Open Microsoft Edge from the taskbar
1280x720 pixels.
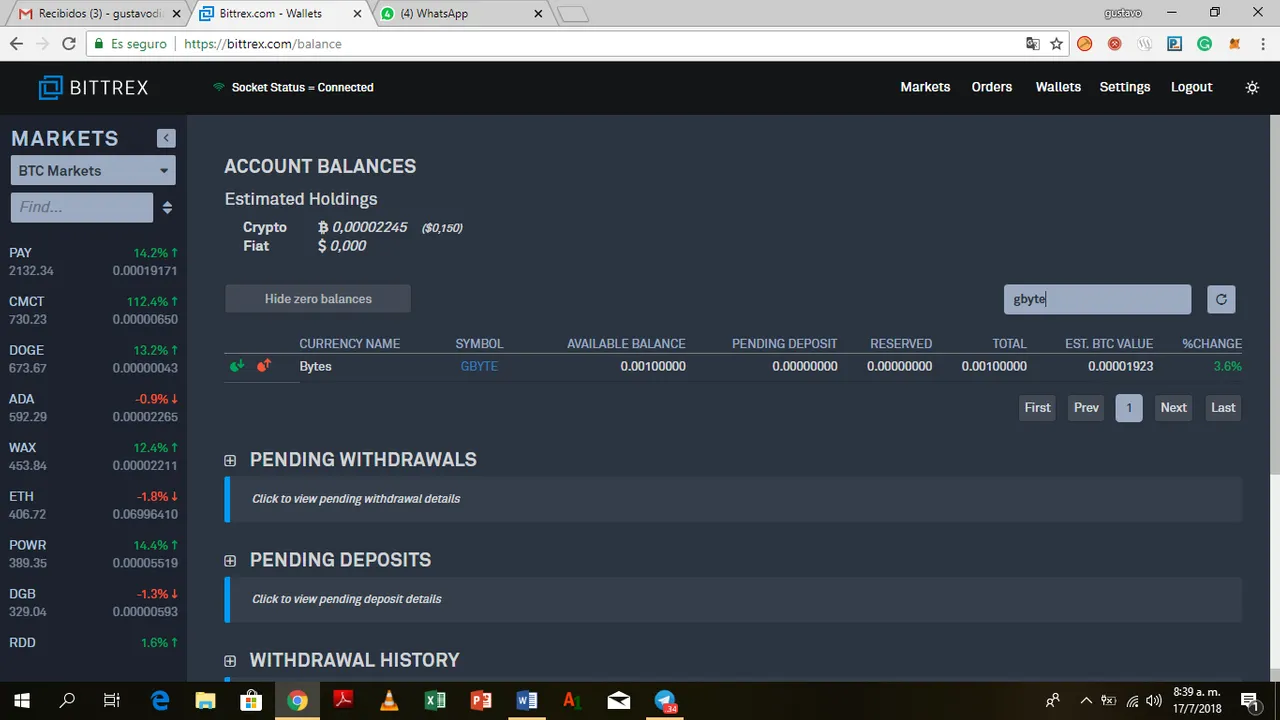160,700
